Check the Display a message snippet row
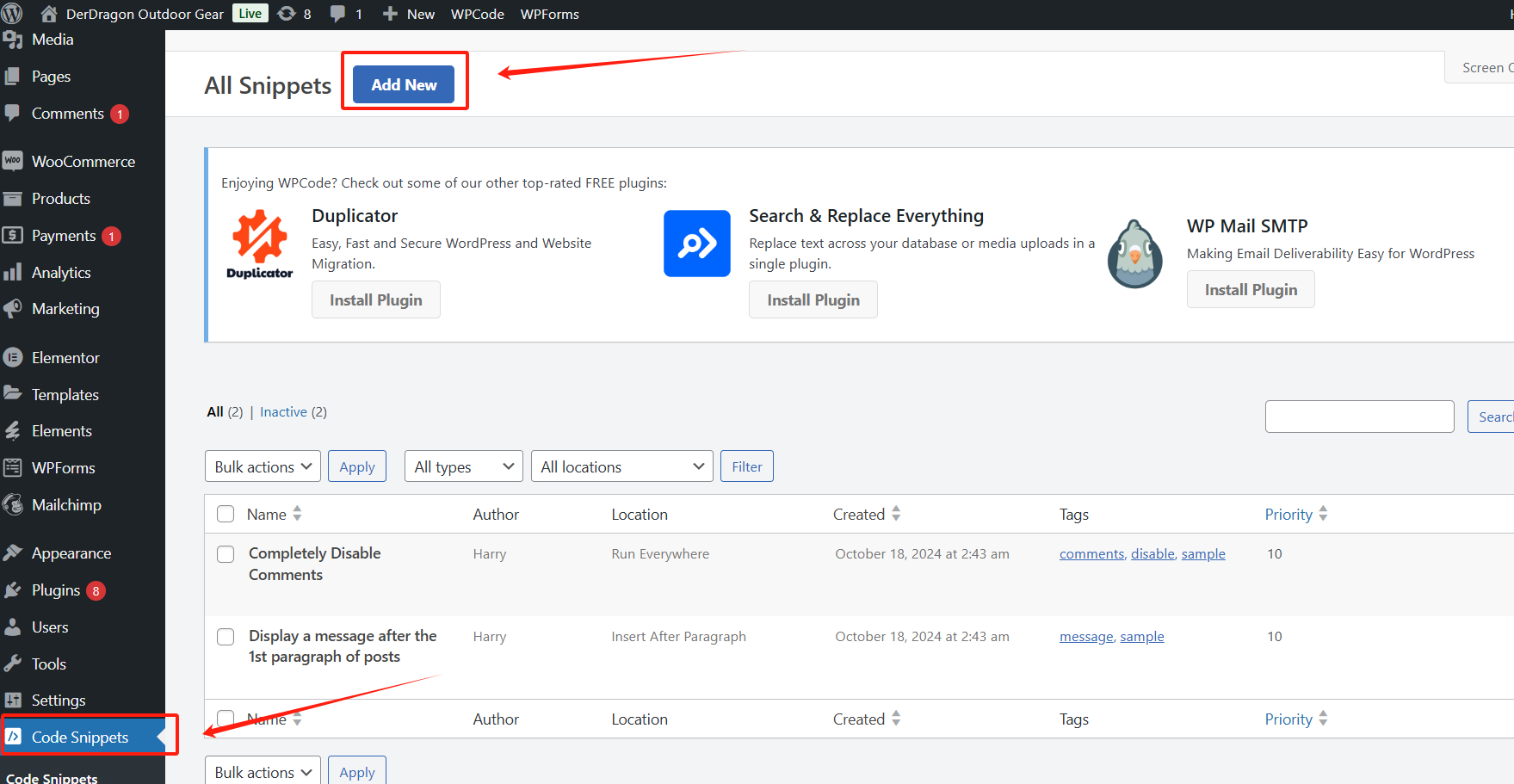Viewport: 1514px width, 784px height. (226, 637)
